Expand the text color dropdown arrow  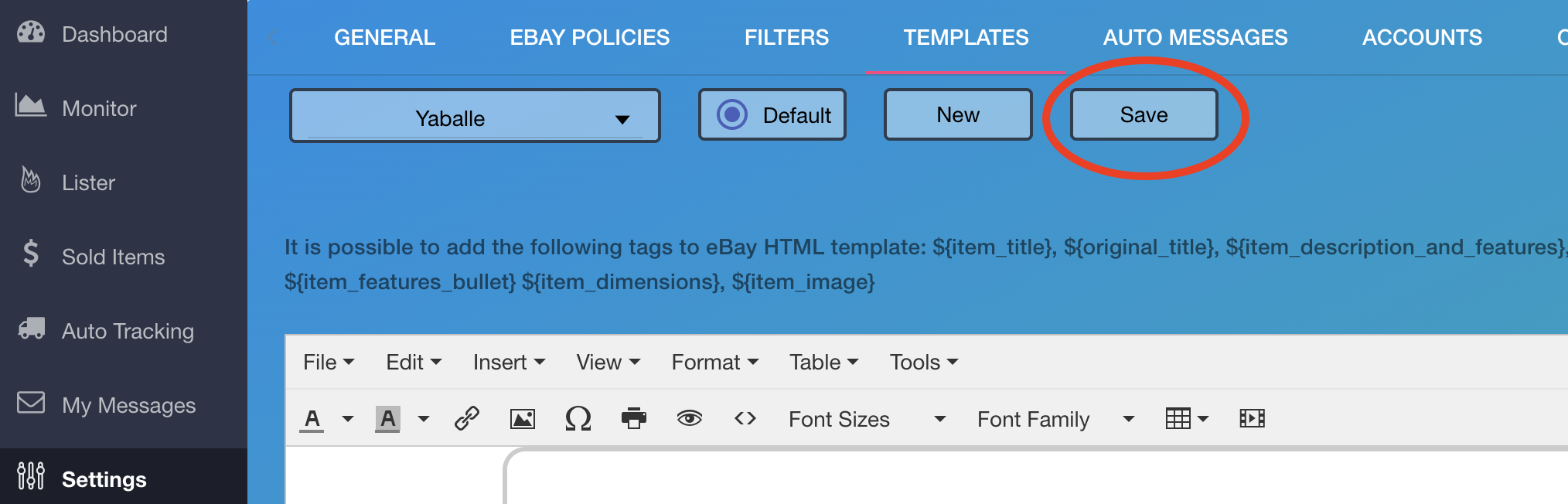coord(348,419)
